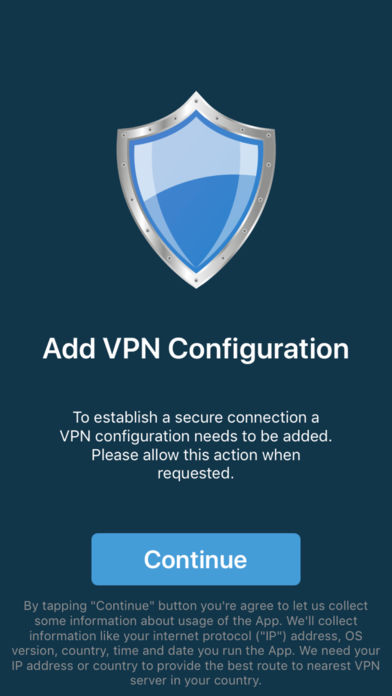Click the "some information about usage" disclaimer line

pos(196,621)
